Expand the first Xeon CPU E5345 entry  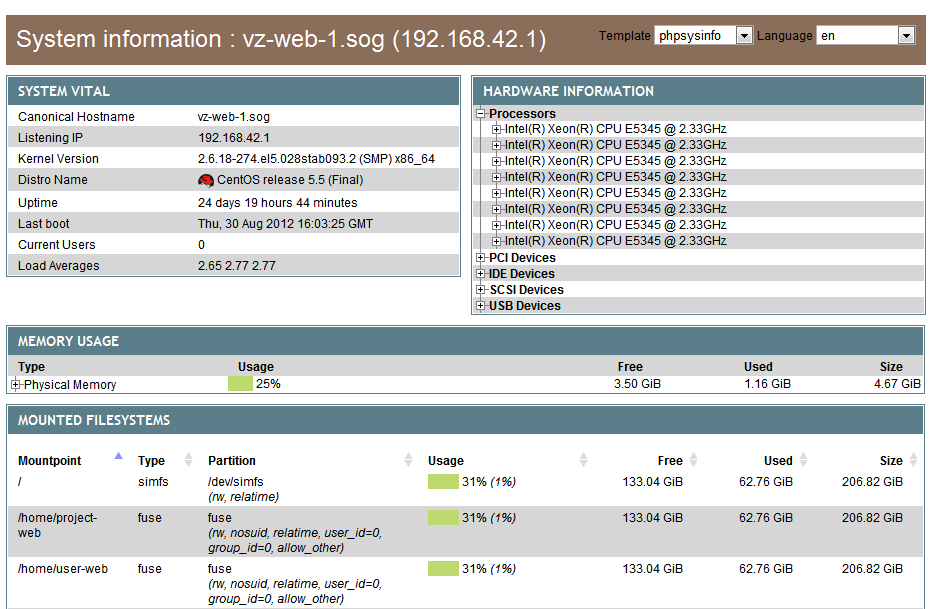tap(497, 129)
